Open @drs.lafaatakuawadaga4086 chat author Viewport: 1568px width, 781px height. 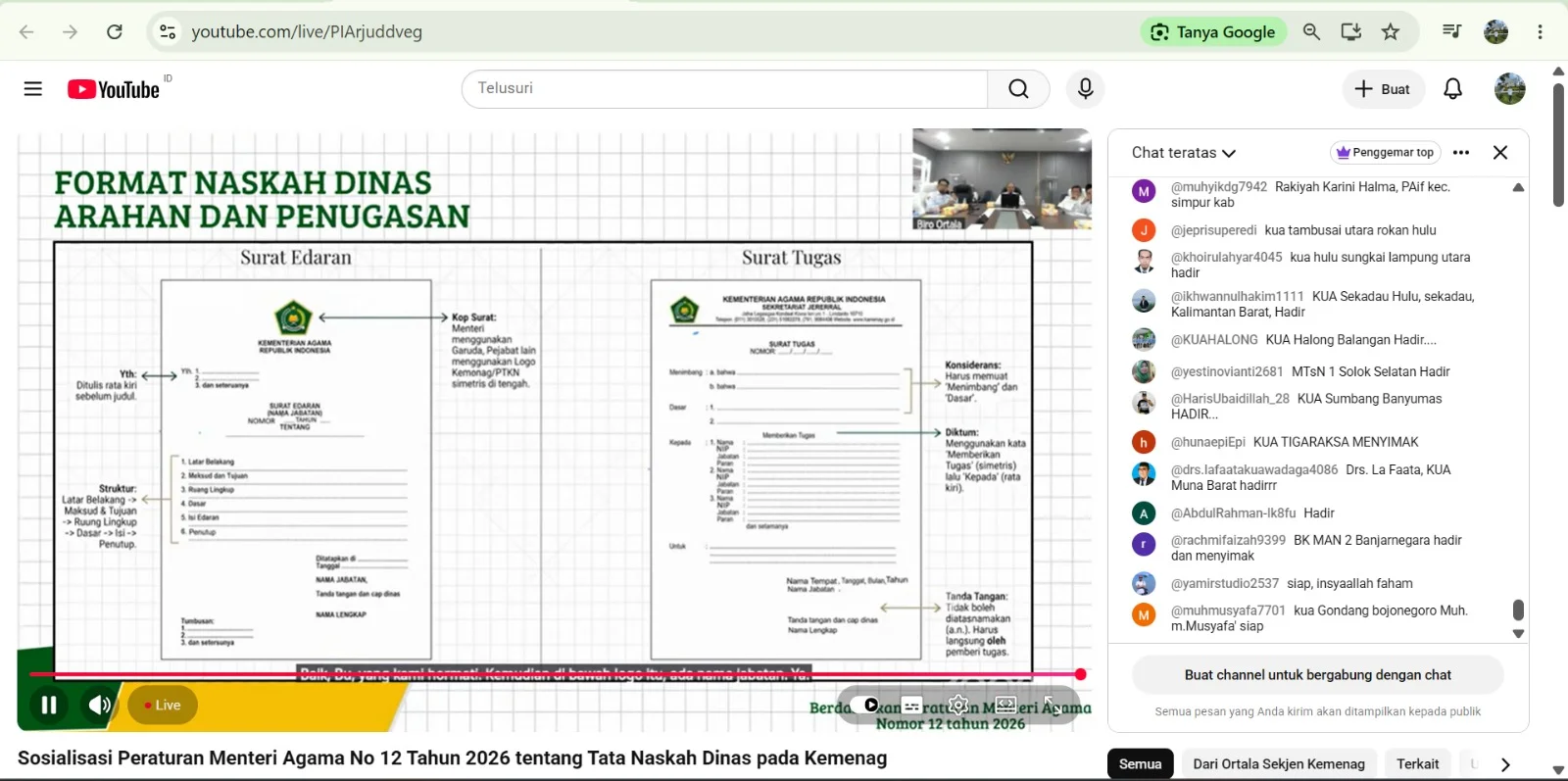[x=1254, y=470]
